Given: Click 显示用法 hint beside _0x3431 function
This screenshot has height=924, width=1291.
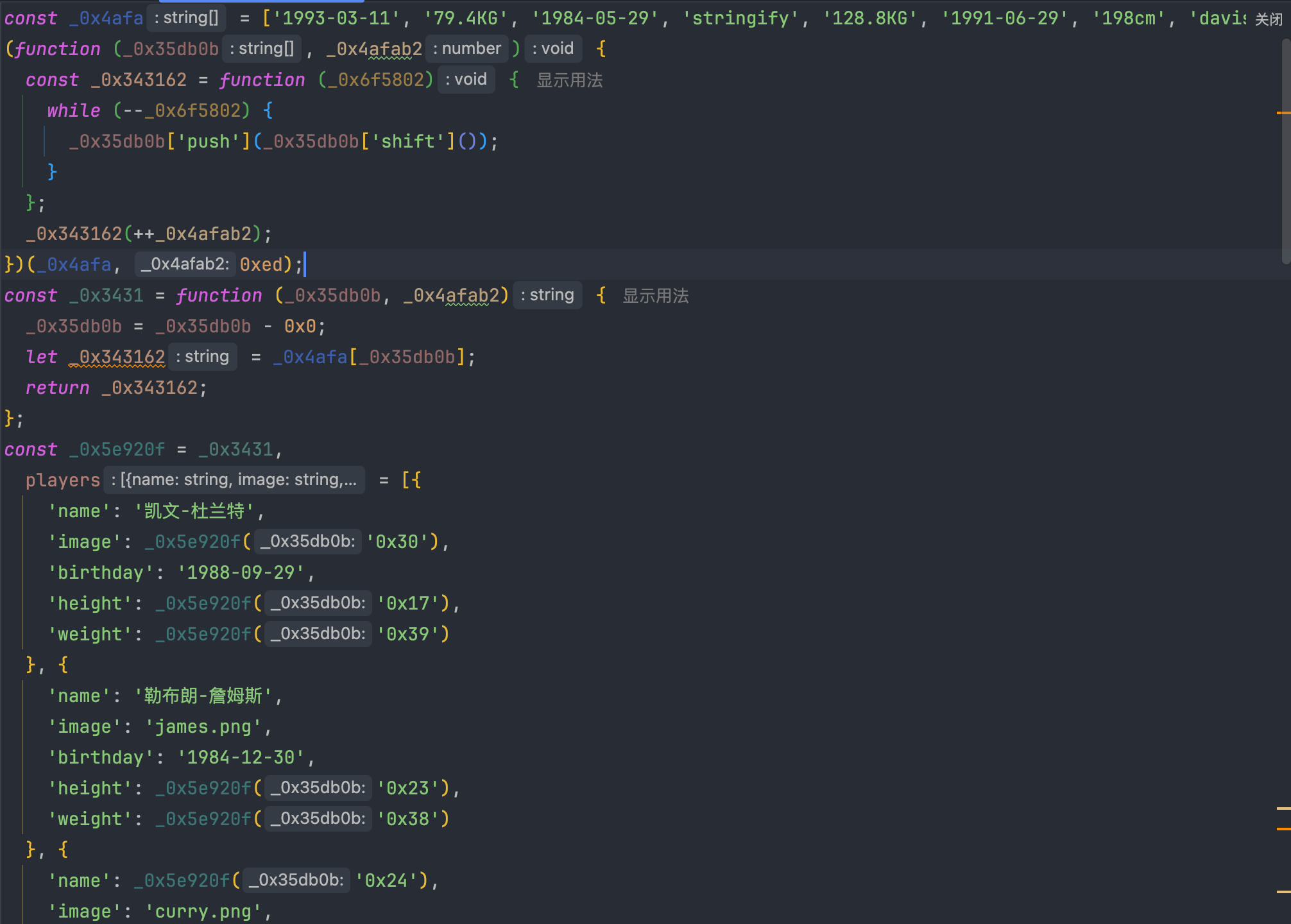Looking at the screenshot, I should coord(655,296).
